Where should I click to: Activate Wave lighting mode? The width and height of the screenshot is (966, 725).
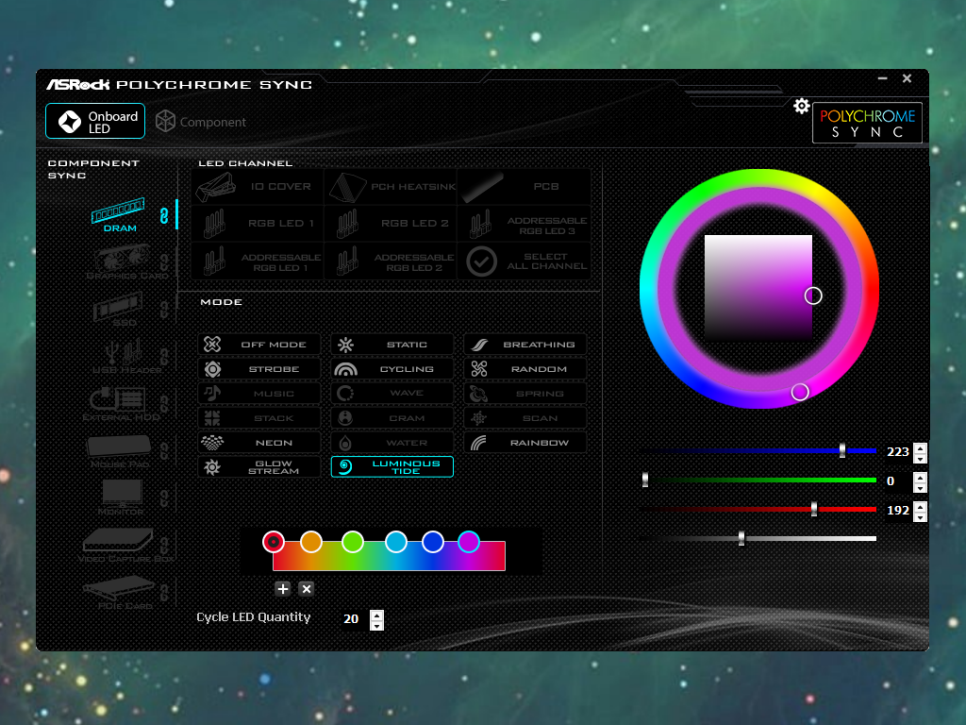(392, 393)
